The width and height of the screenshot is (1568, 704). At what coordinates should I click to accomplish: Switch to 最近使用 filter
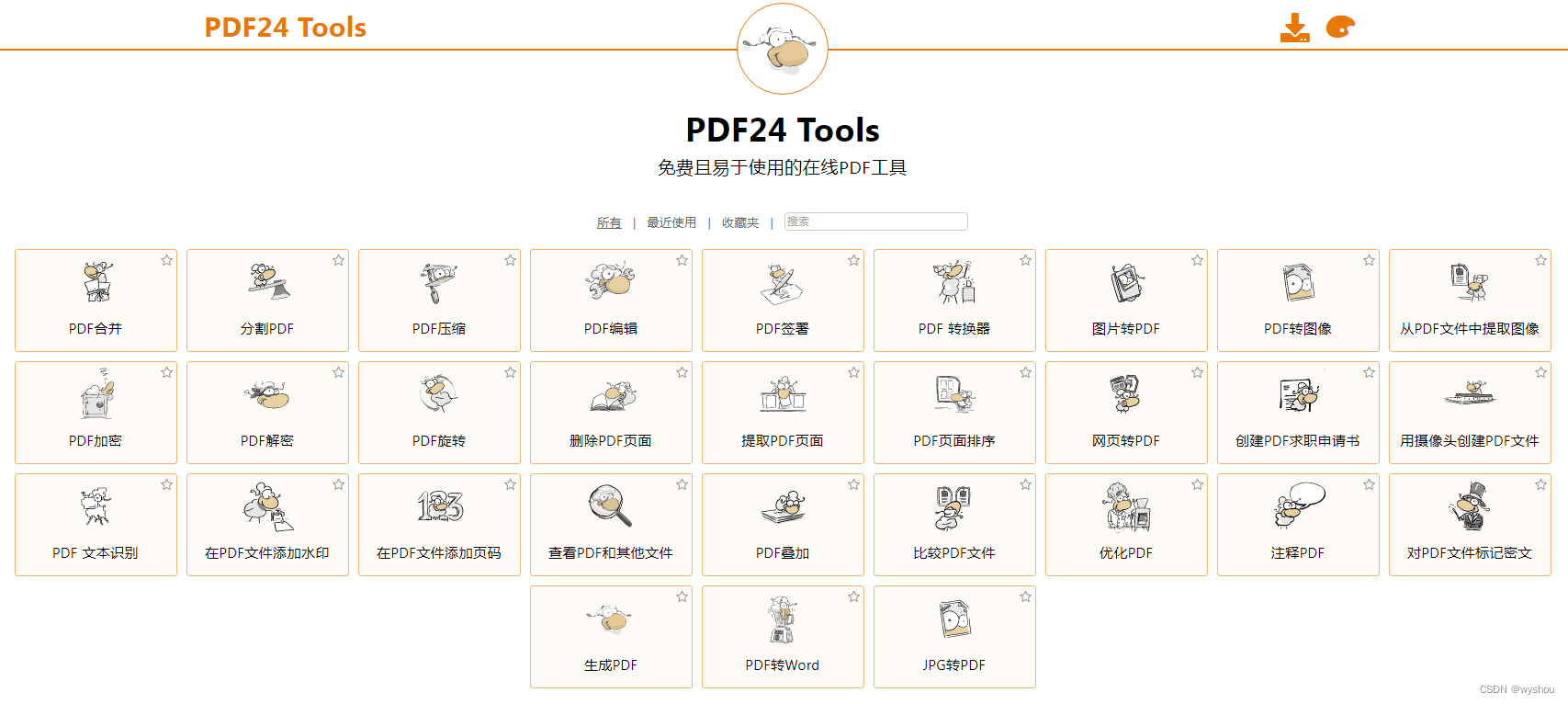671,222
